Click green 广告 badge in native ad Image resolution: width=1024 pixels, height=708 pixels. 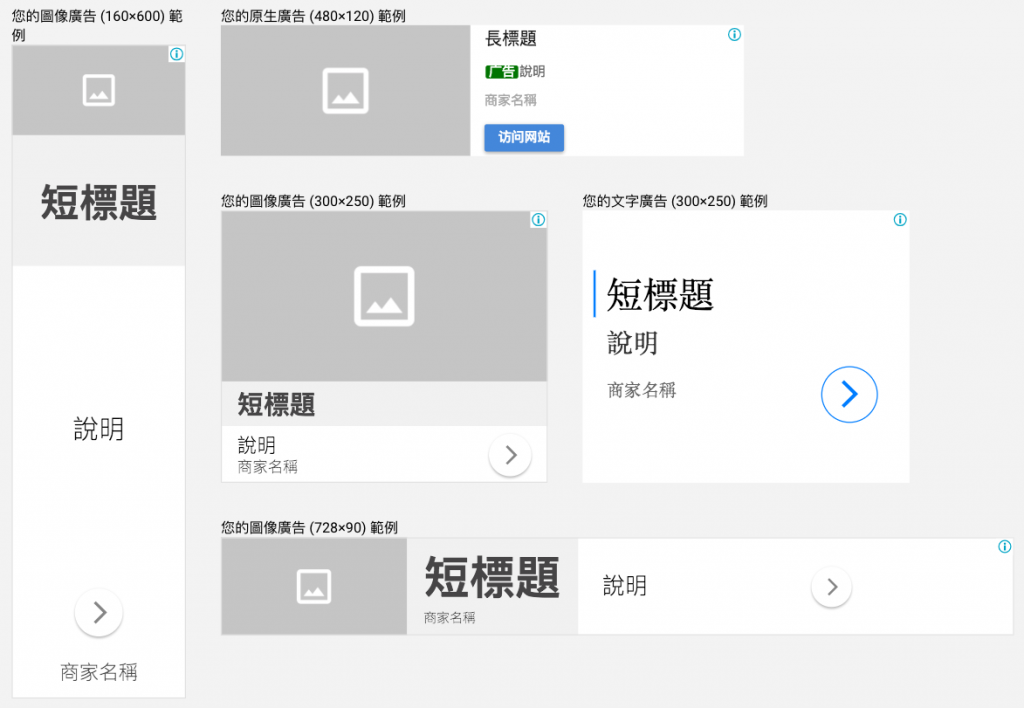[x=501, y=72]
